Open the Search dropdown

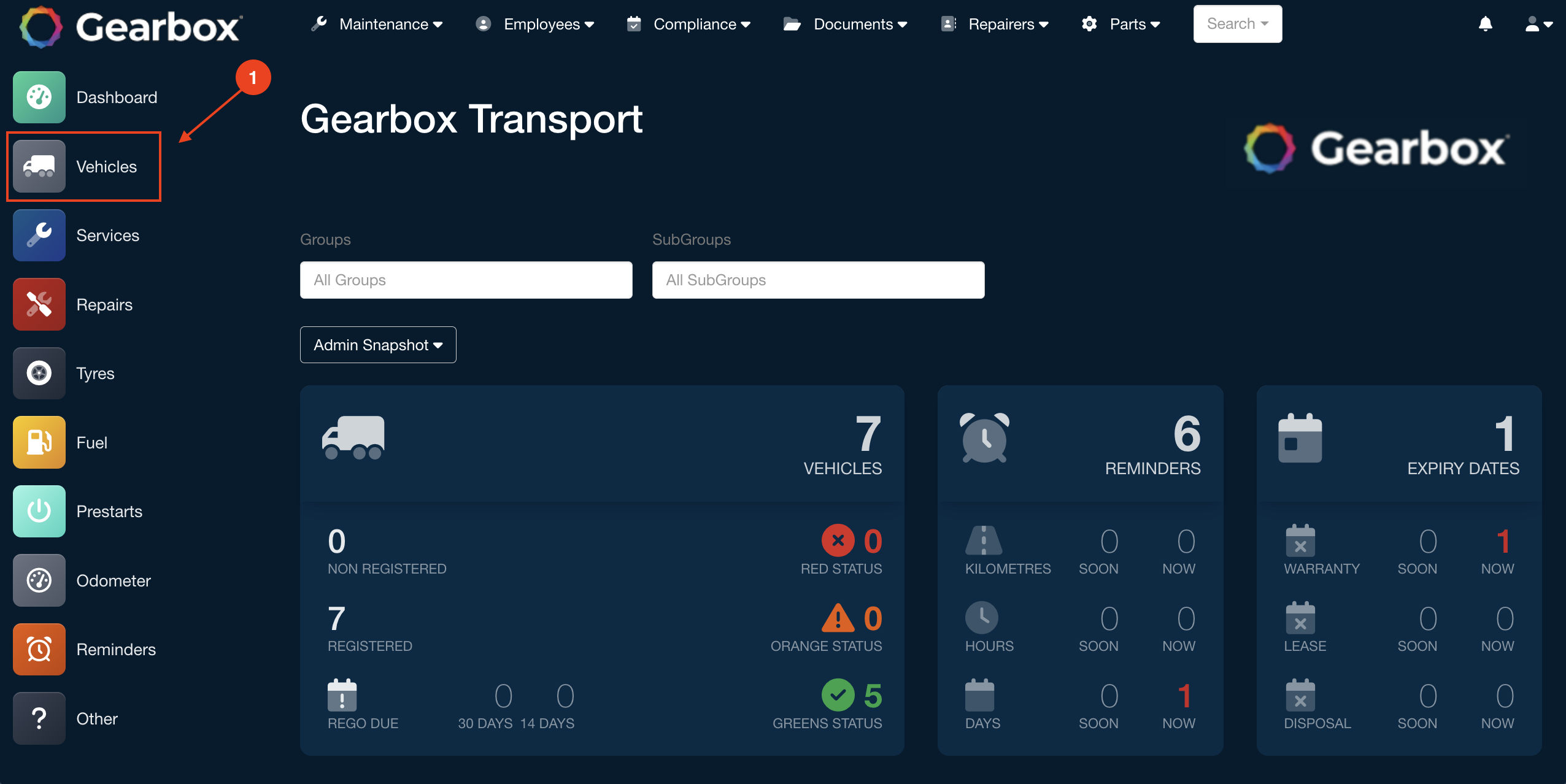[1237, 24]
